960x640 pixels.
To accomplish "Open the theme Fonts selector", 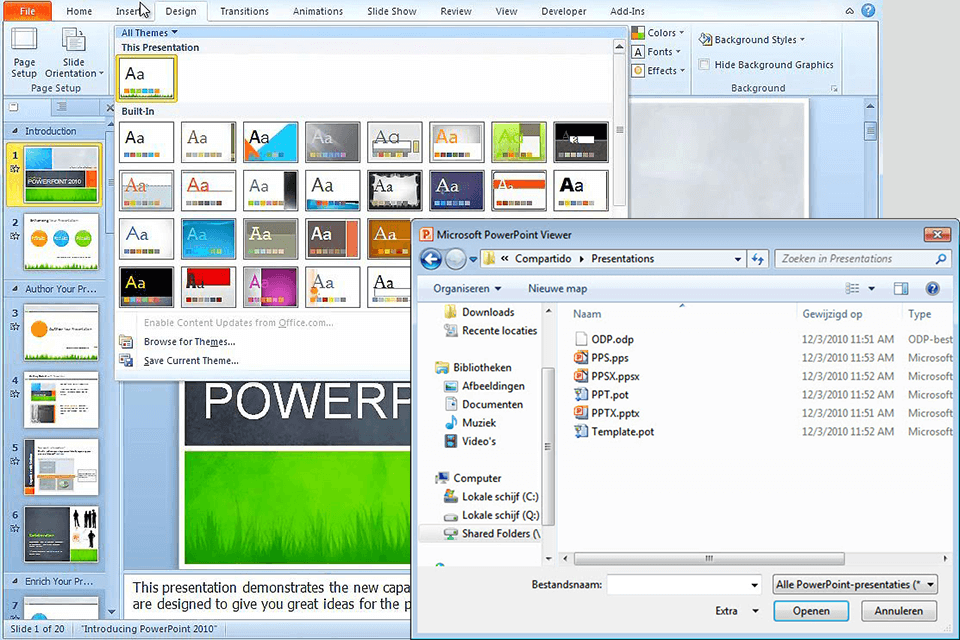I will 654,51.
